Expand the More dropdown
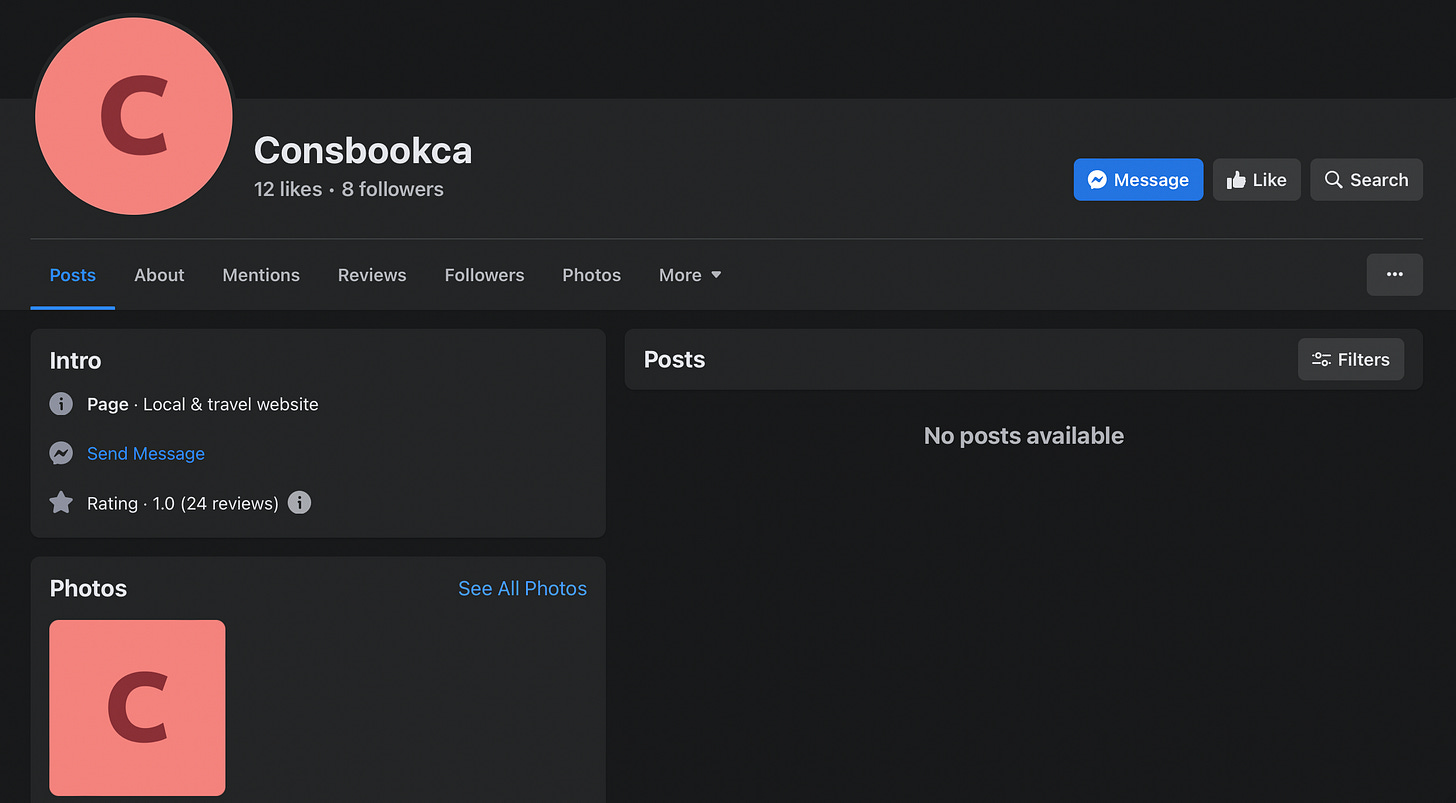The height and width of the screenshot is (803, 1456). pos(690,275)
